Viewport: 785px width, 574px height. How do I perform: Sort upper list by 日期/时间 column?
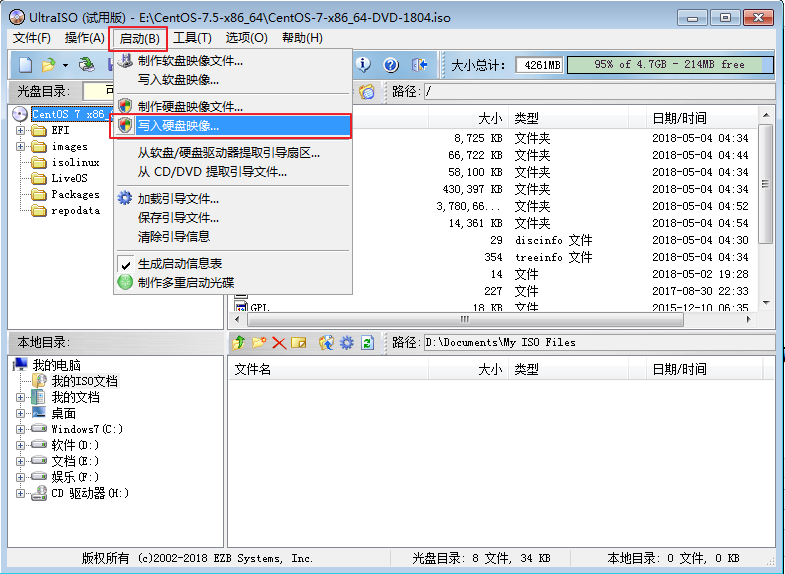point(701,119)
